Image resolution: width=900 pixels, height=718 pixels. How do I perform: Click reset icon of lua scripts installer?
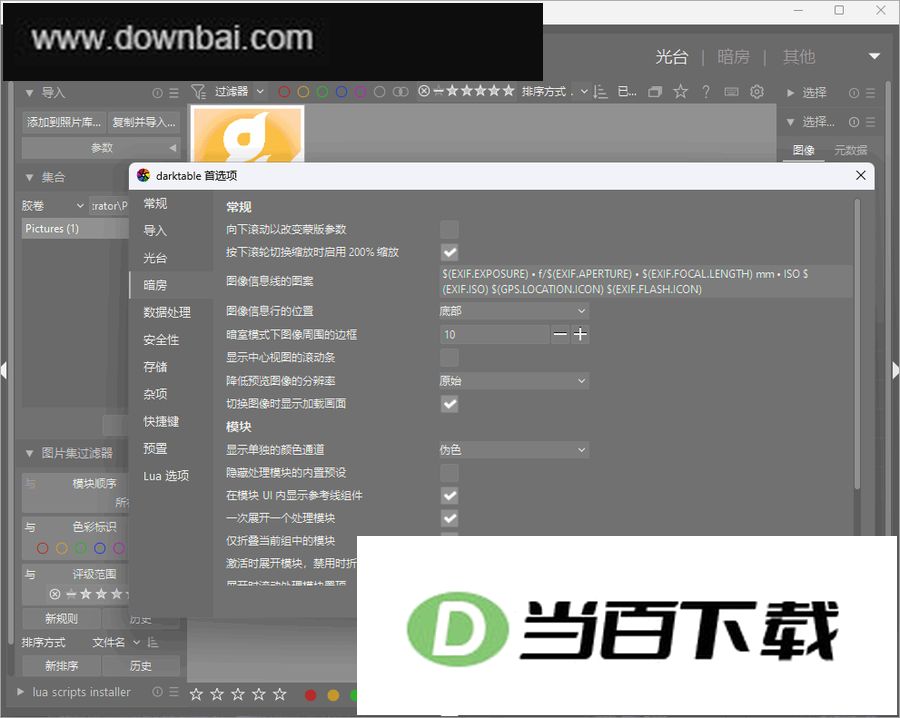point(157,692)
